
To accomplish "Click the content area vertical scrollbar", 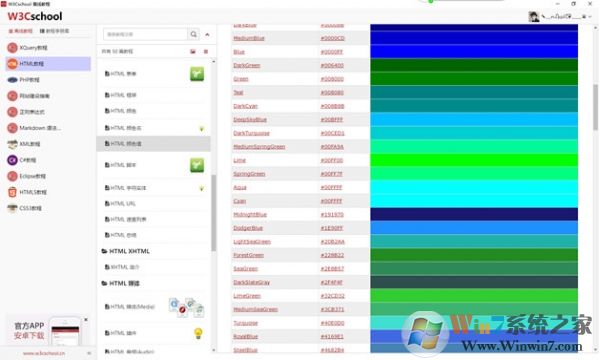I will 595,107.
